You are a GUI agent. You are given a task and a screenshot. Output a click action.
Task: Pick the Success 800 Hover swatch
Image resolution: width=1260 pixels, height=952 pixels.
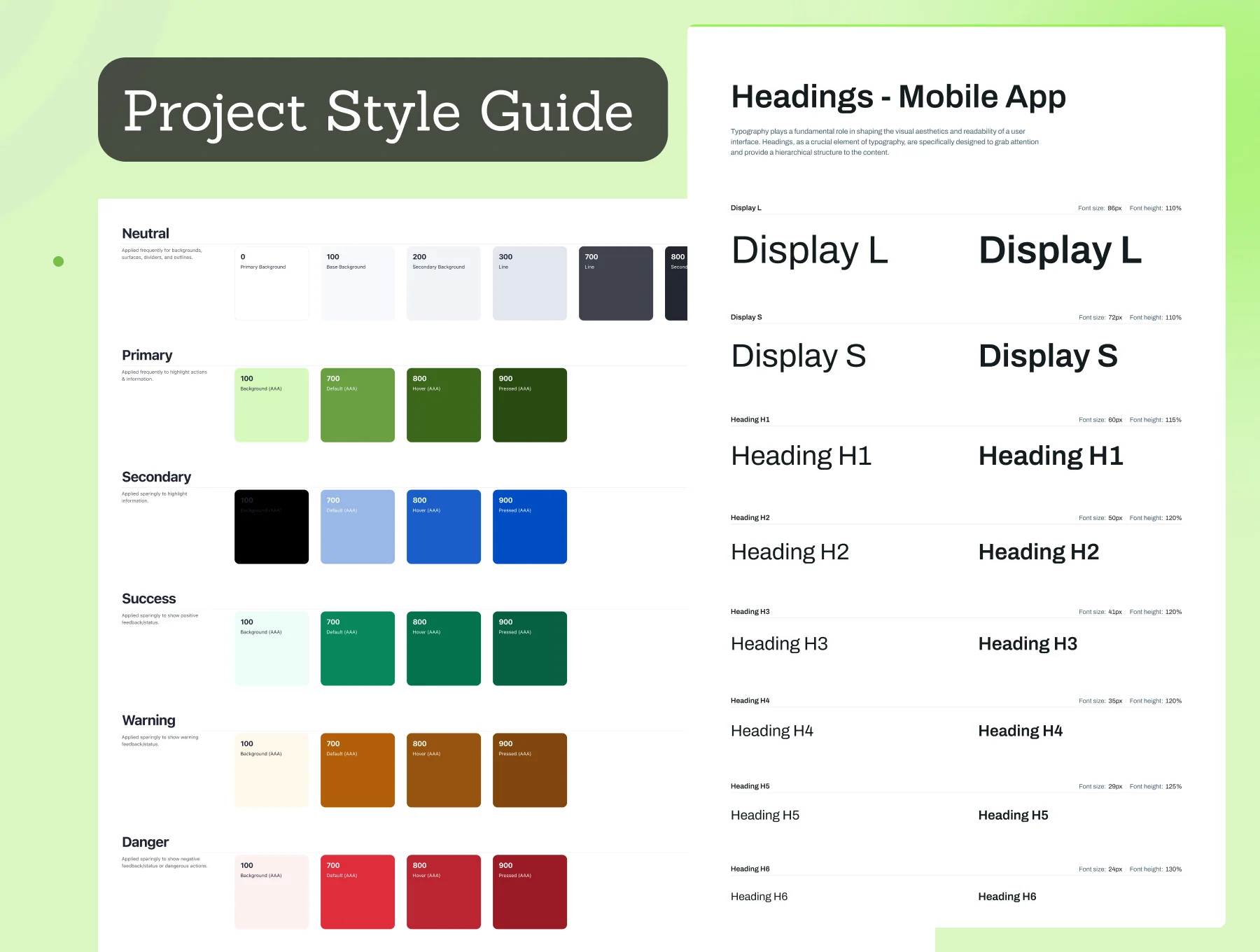[x=444, y=649]
